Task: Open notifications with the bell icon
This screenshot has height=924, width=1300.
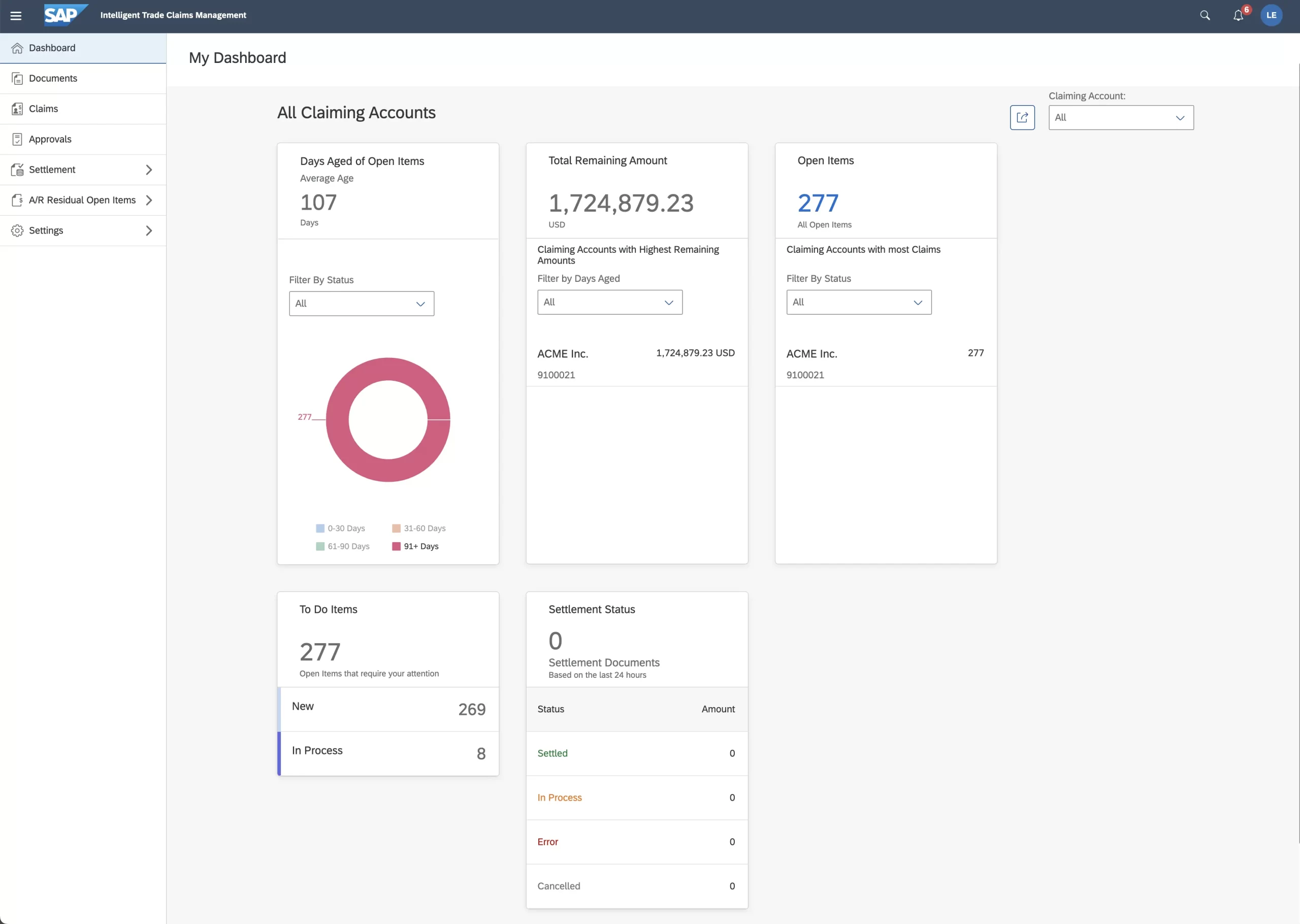Action: [x=1238, y=15]
